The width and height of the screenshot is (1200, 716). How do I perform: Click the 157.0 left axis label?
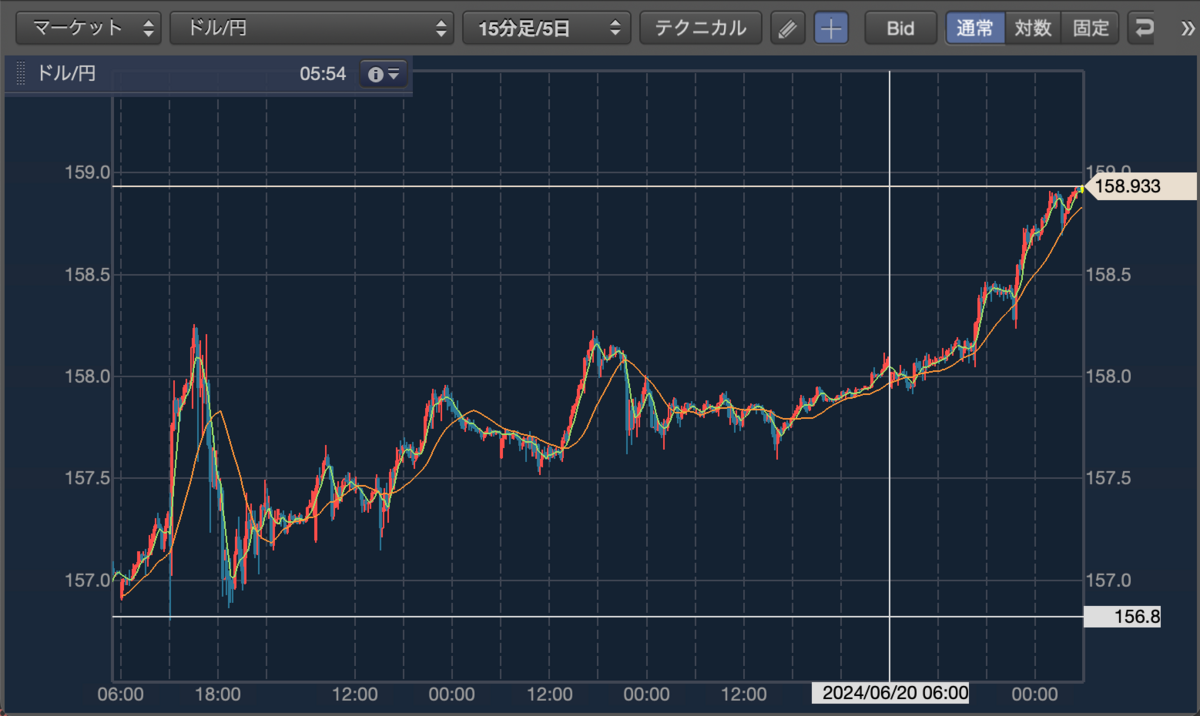[88, 581]
